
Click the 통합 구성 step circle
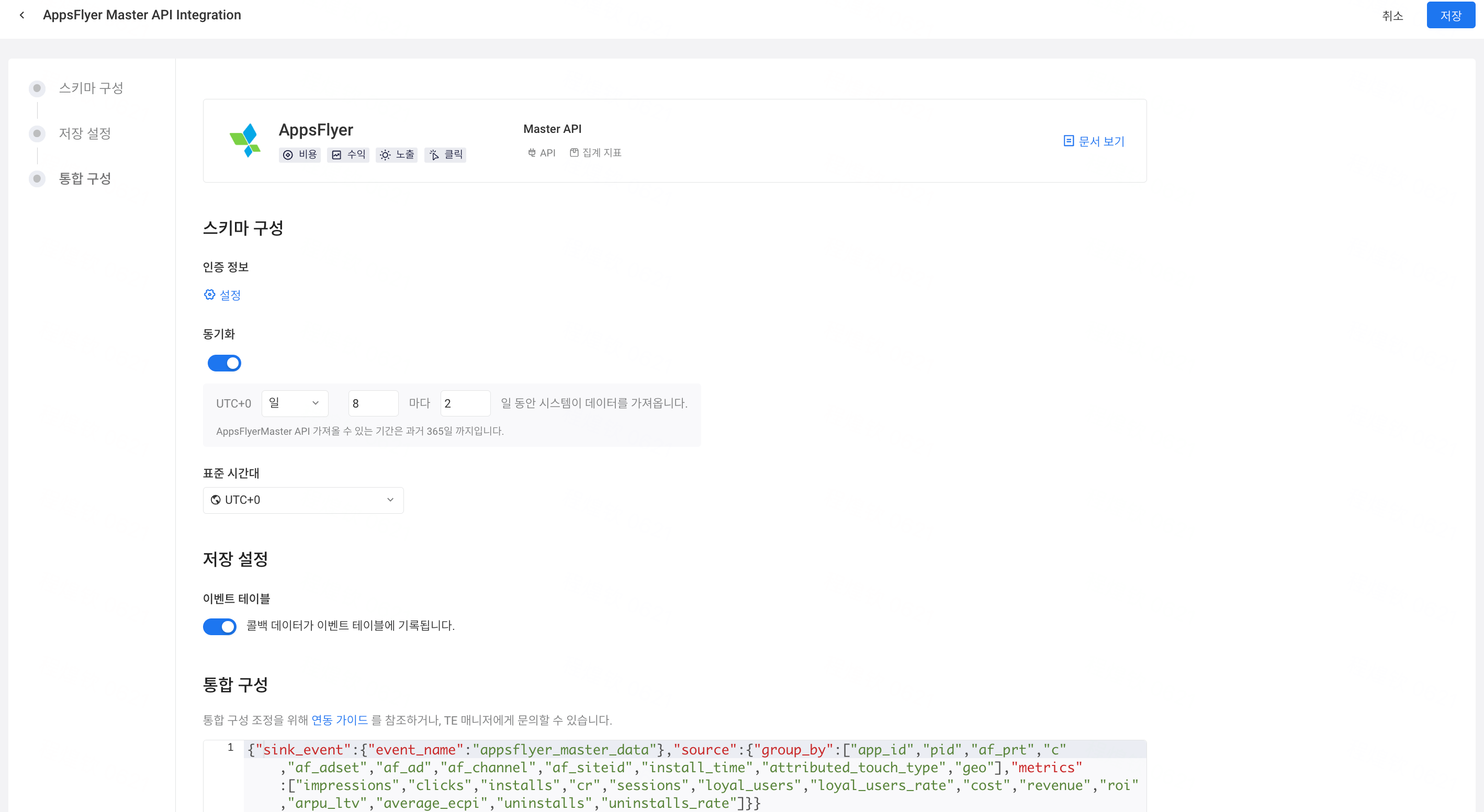tap(37, 178)
